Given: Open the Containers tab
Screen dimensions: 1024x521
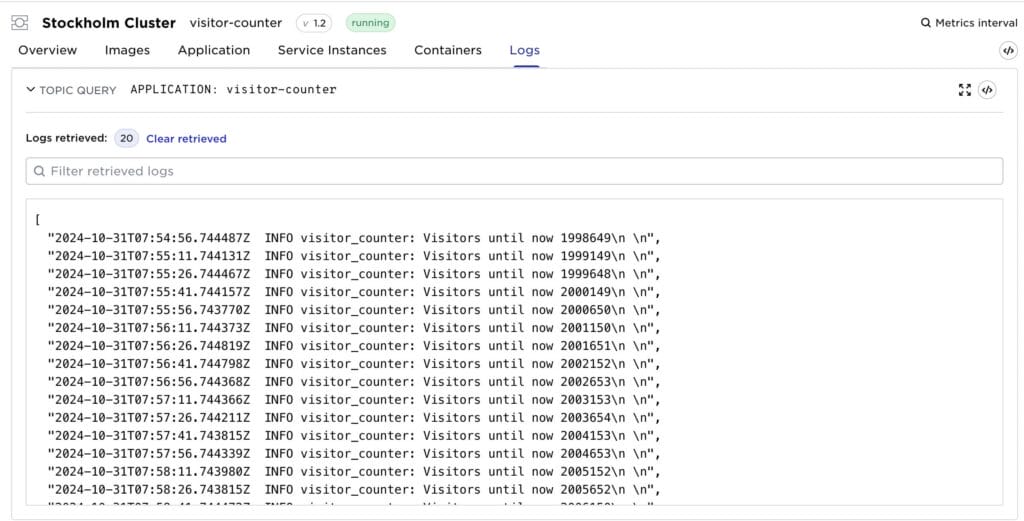Looking at the screenshot, I should (x=447, y=50).
